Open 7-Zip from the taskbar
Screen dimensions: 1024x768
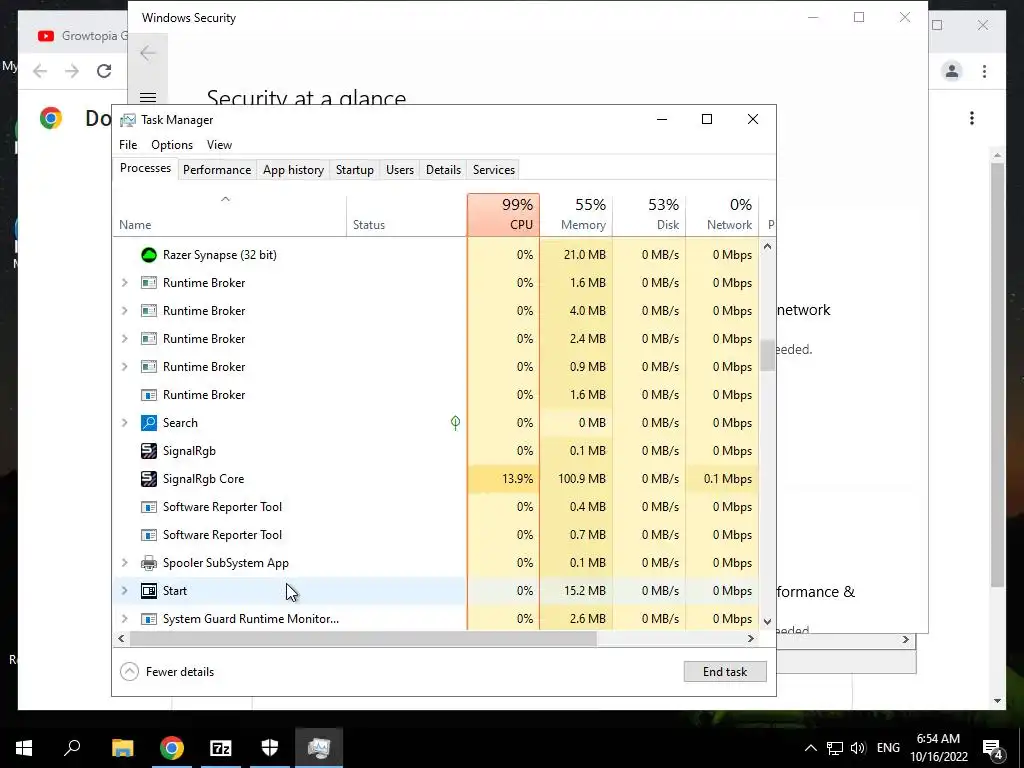coord(221,748)
